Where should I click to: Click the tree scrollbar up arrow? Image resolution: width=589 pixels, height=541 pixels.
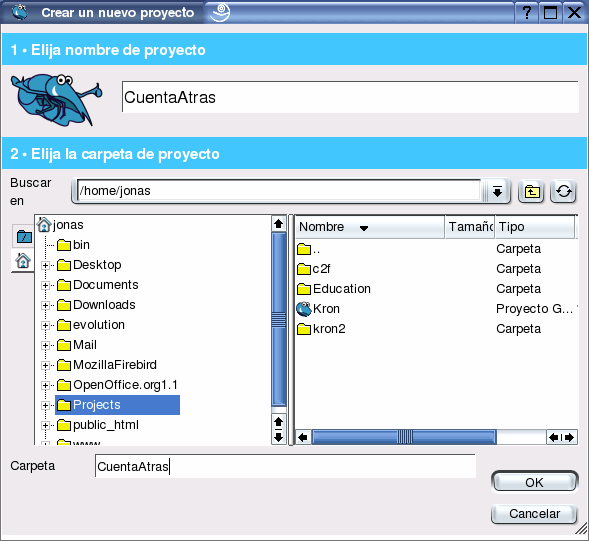tap(278, 224)
